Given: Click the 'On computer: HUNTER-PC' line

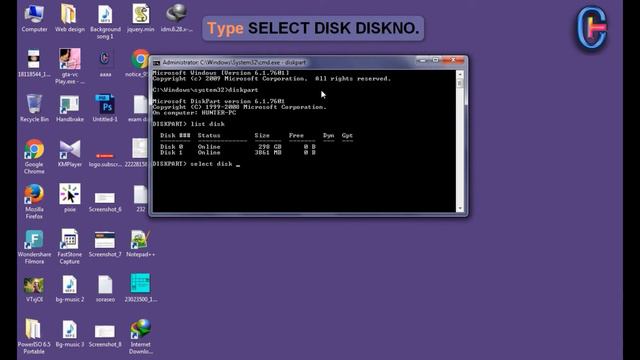Looking at the screenshot, I should point(194,112).
